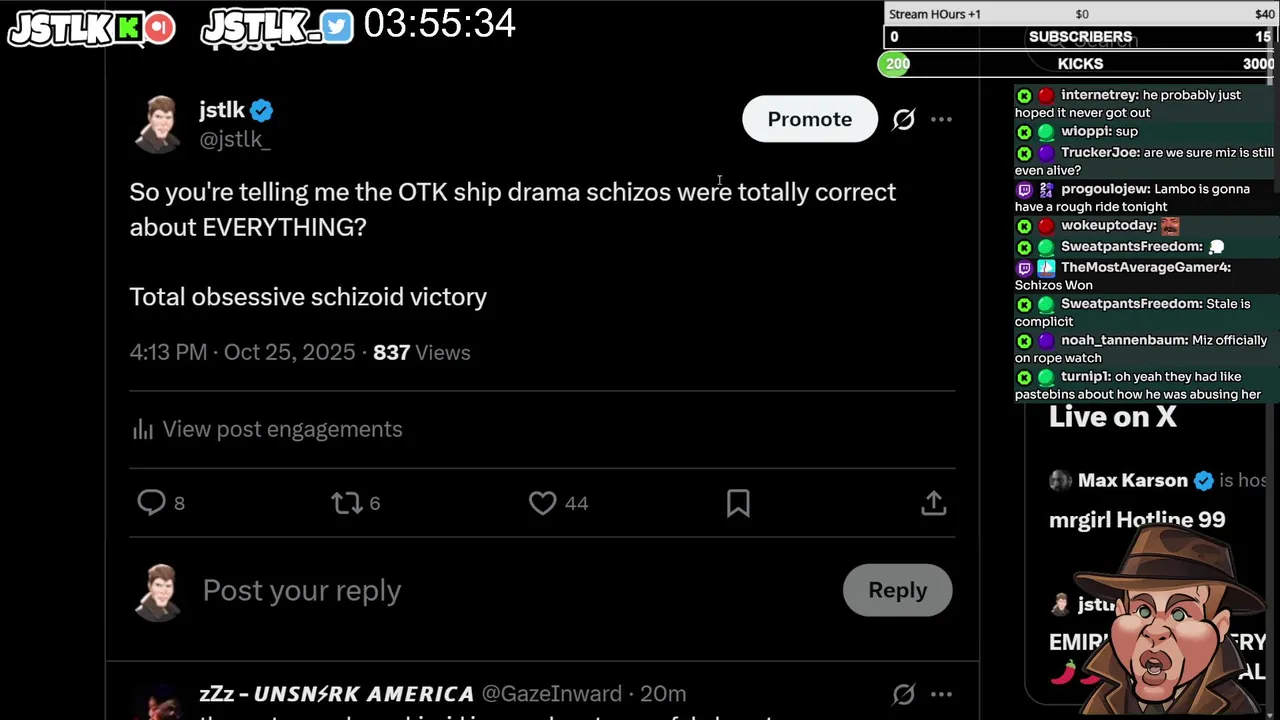Click Grok icon beside Promote button
The image size is (1280, 720).
pos(903,119)
